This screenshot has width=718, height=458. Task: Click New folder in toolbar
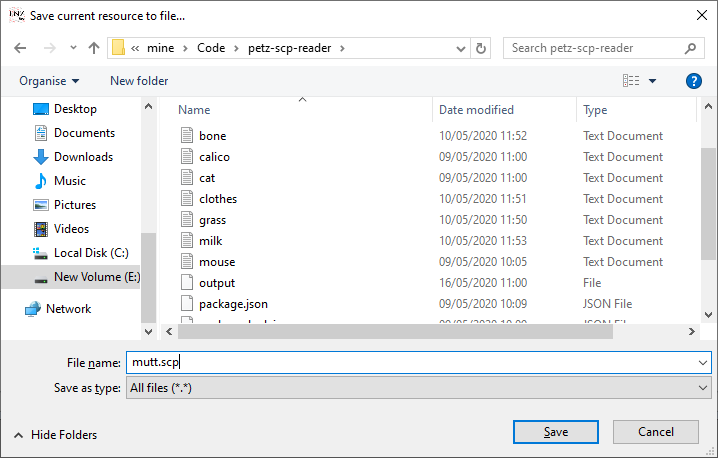(139, 81)
